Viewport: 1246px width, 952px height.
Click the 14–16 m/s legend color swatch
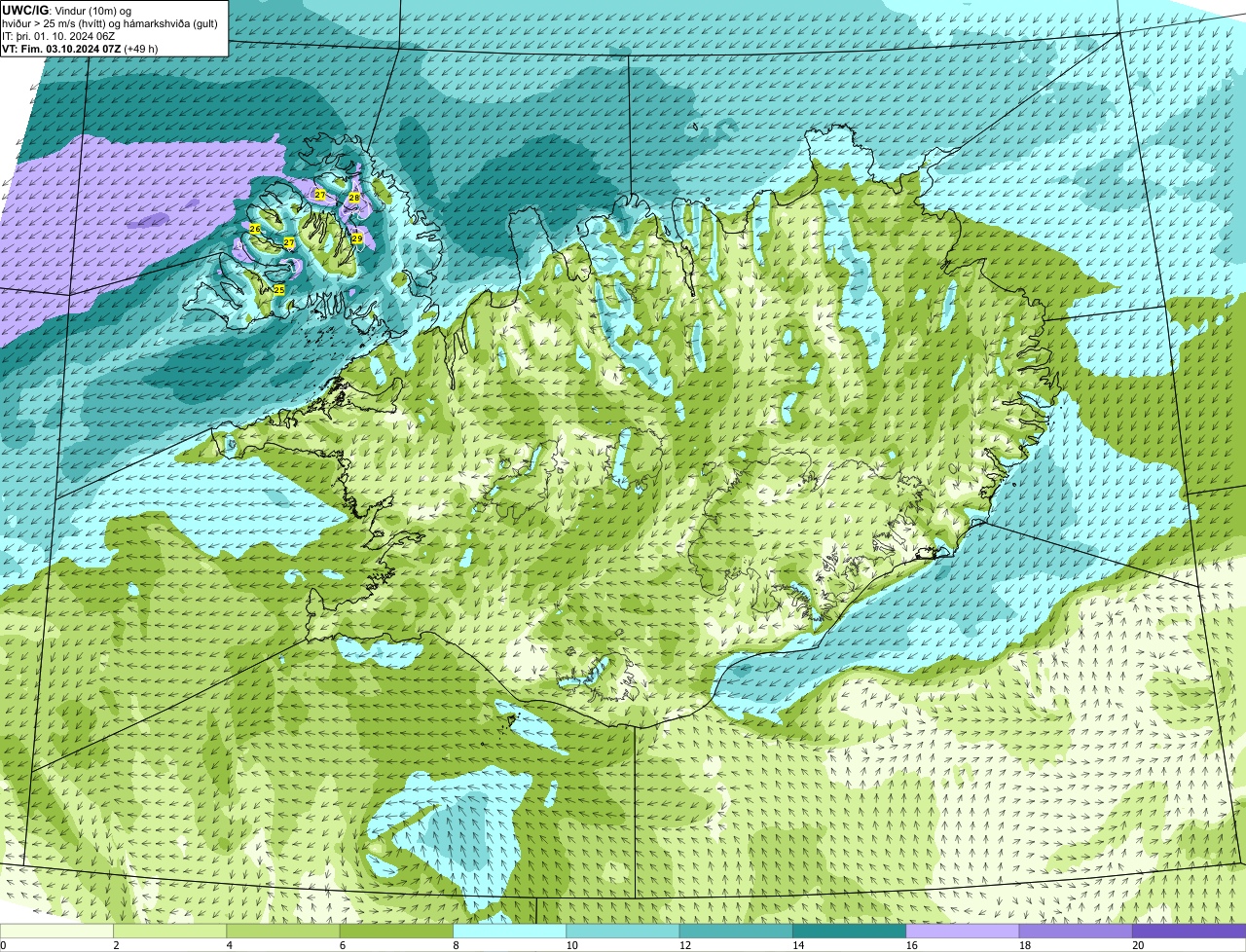849,931
